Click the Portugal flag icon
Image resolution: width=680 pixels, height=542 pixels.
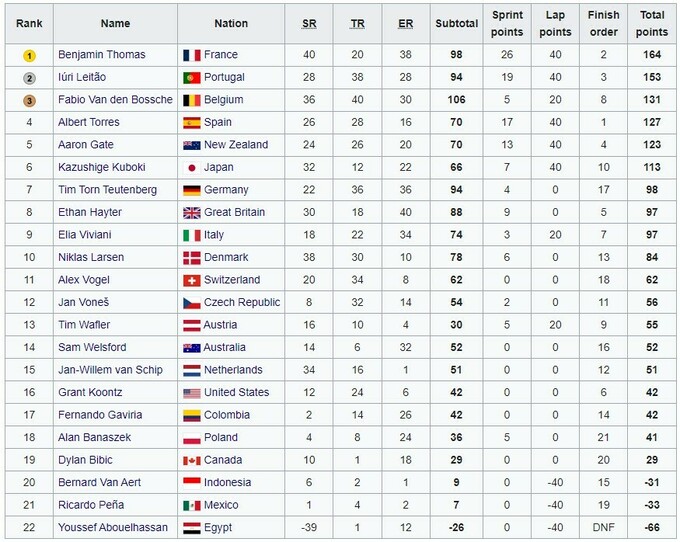(x=191, y=77)
